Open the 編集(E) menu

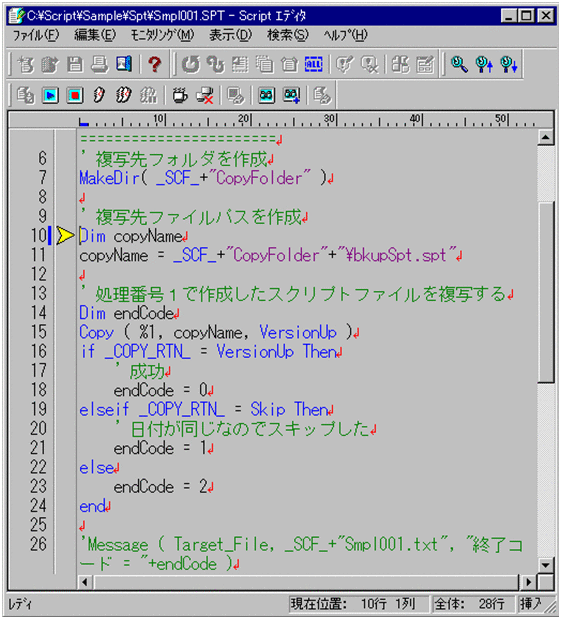(x=95, y=36)
